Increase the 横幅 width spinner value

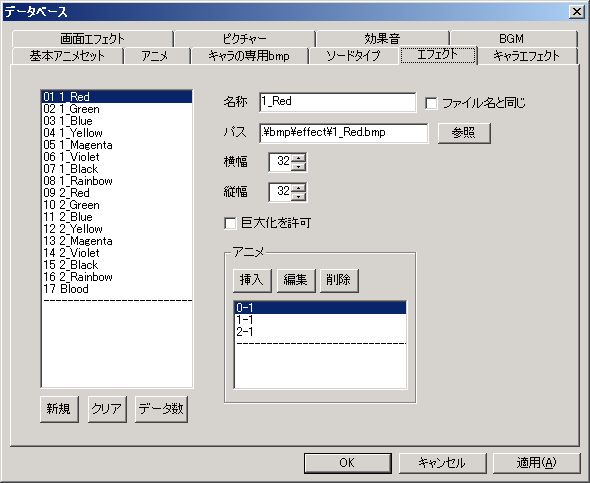point(298,158)
